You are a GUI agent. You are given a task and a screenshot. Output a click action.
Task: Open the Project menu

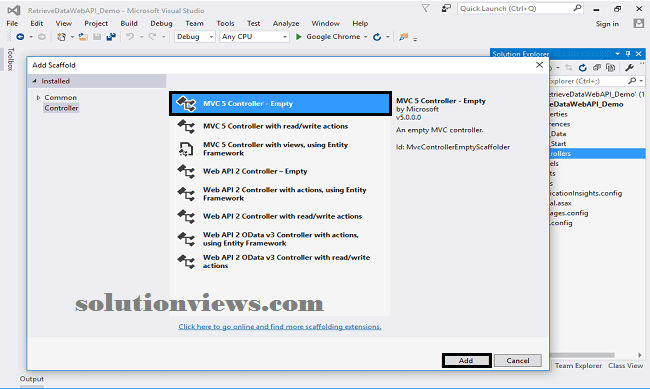96,24
